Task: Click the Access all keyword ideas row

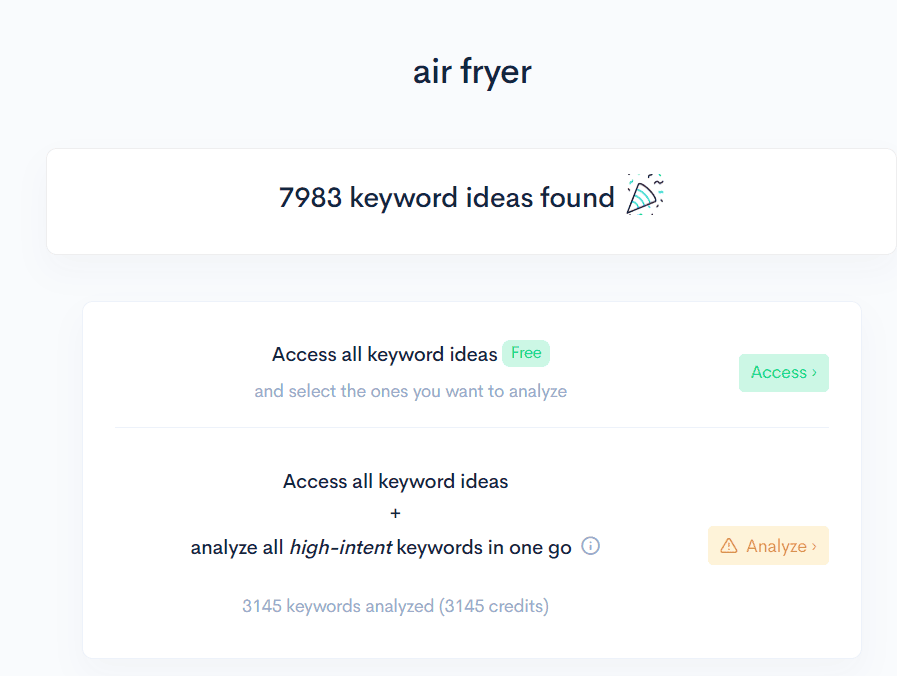Action: [470, 370]
